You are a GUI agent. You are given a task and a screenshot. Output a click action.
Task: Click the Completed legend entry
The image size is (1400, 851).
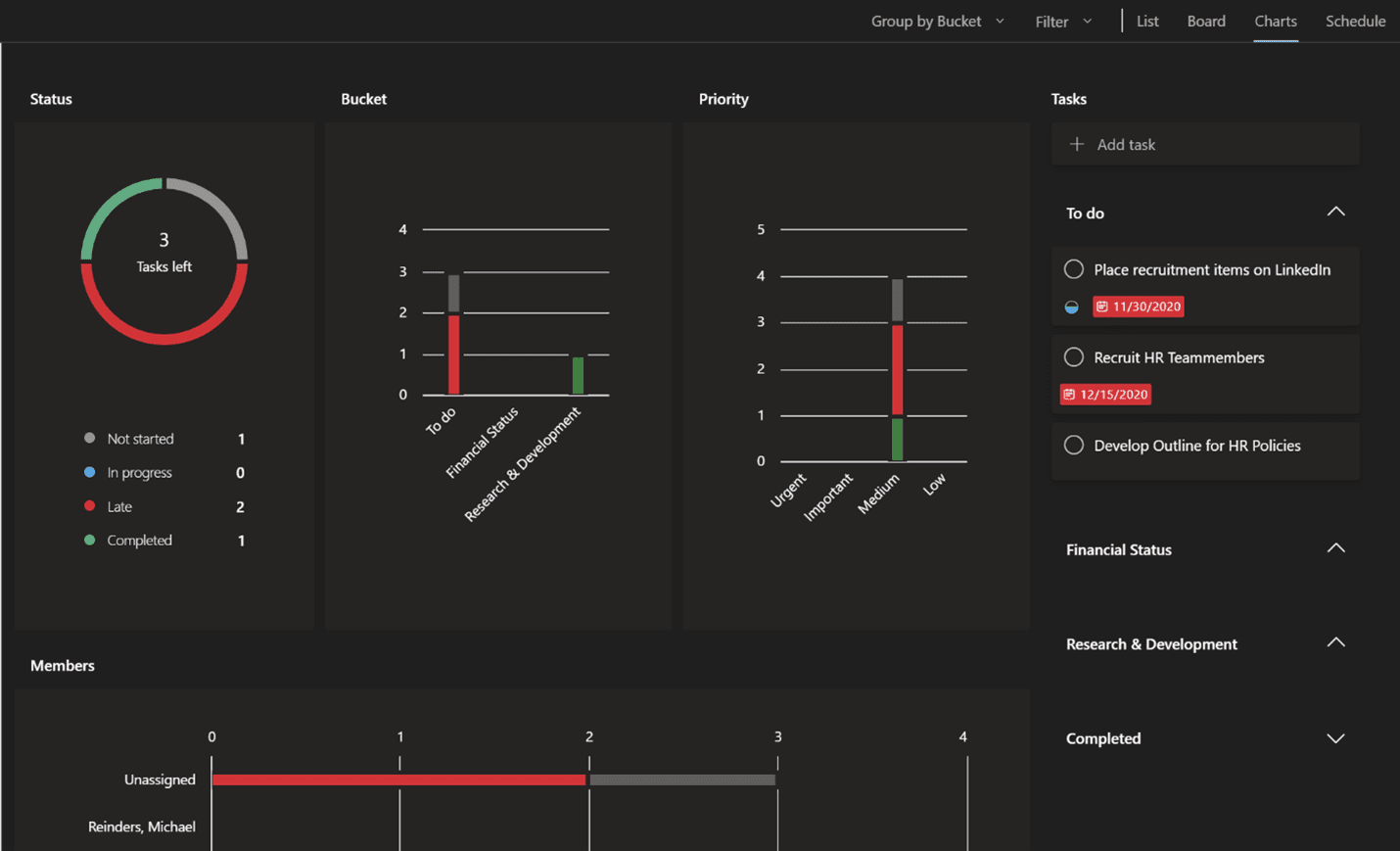[164, 540]
